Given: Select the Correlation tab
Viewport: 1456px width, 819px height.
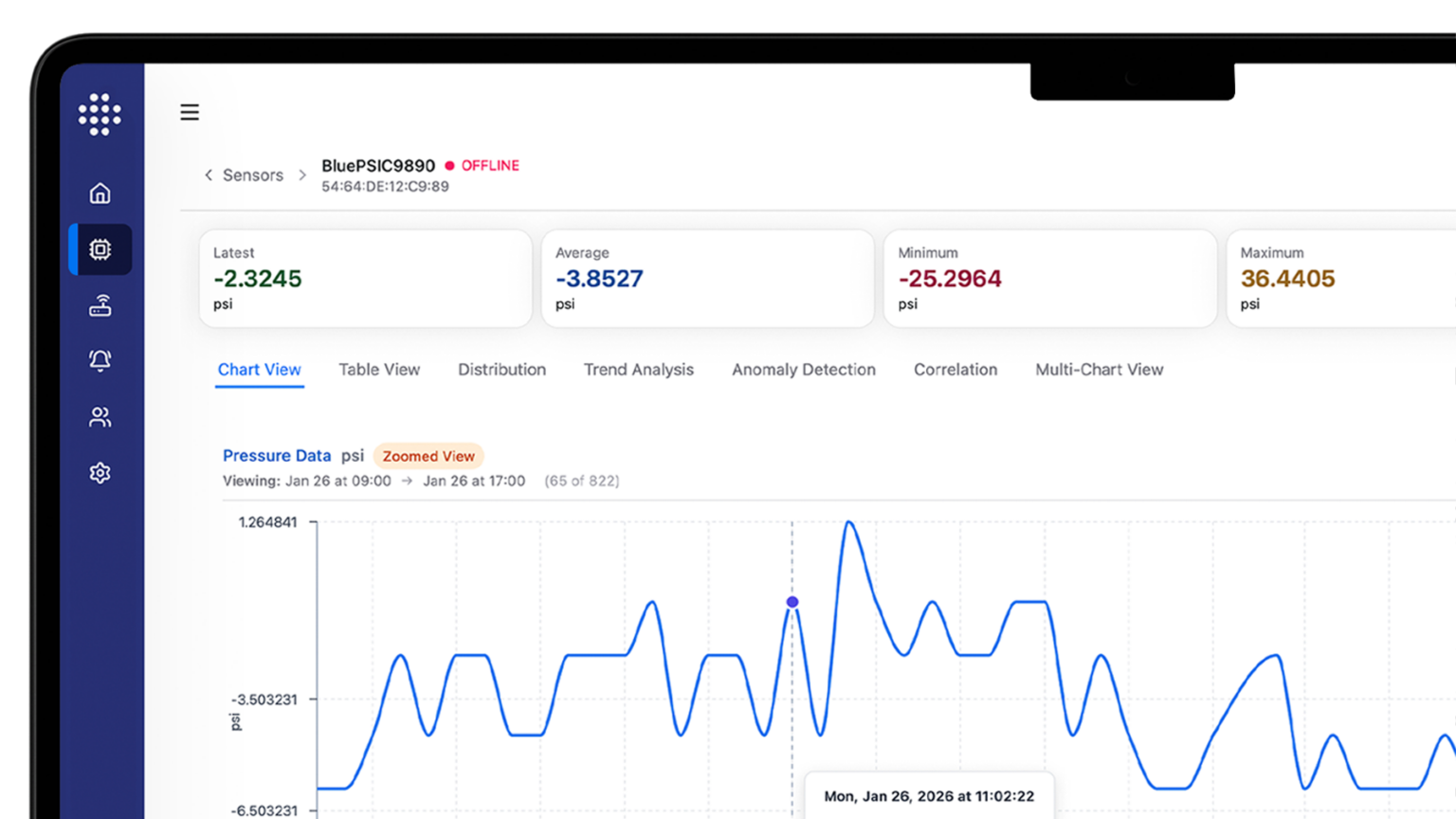Looking at the screenshot, I should tap(955, 370).
